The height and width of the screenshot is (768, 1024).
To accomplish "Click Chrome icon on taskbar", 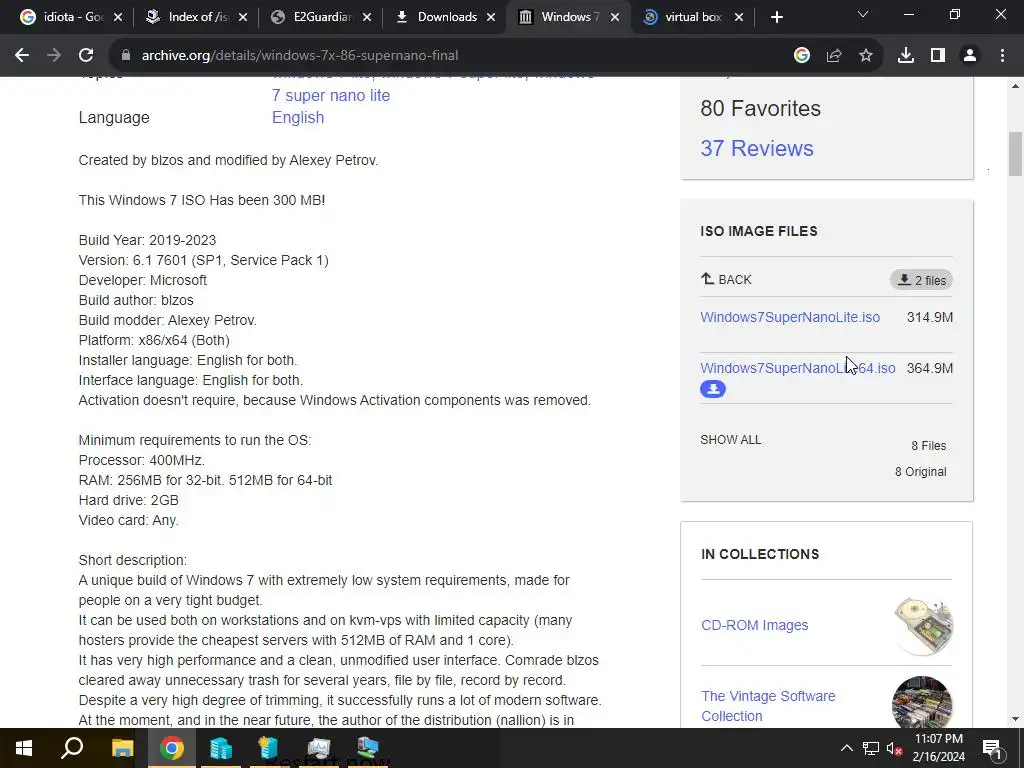I will click(172, 748).
